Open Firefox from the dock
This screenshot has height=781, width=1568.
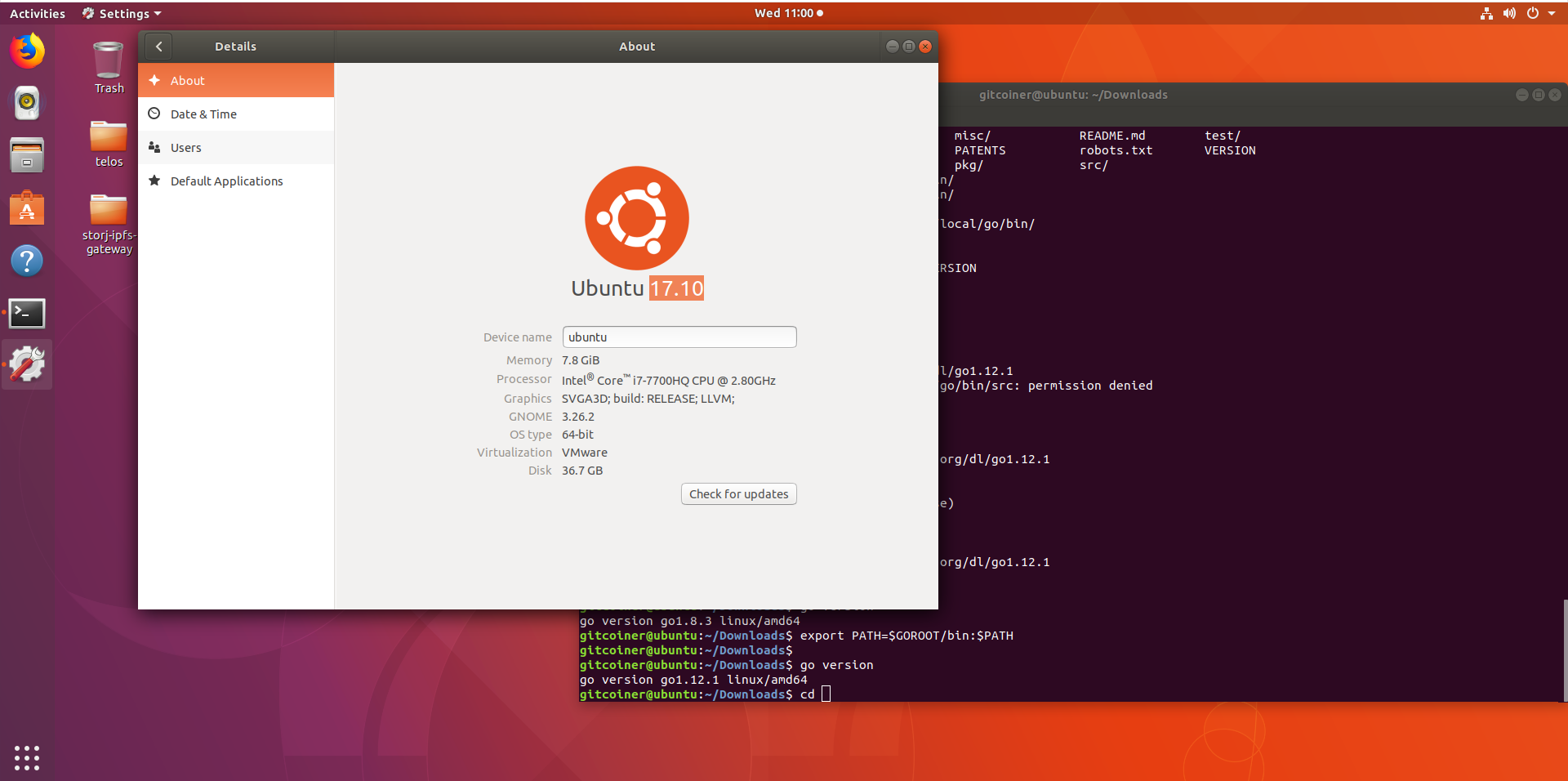(27, 51)
